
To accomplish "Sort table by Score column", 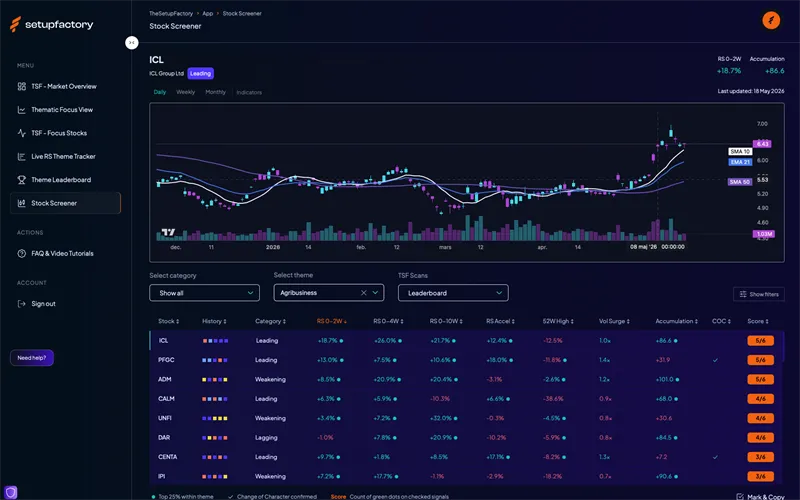I will coord(758,321).
